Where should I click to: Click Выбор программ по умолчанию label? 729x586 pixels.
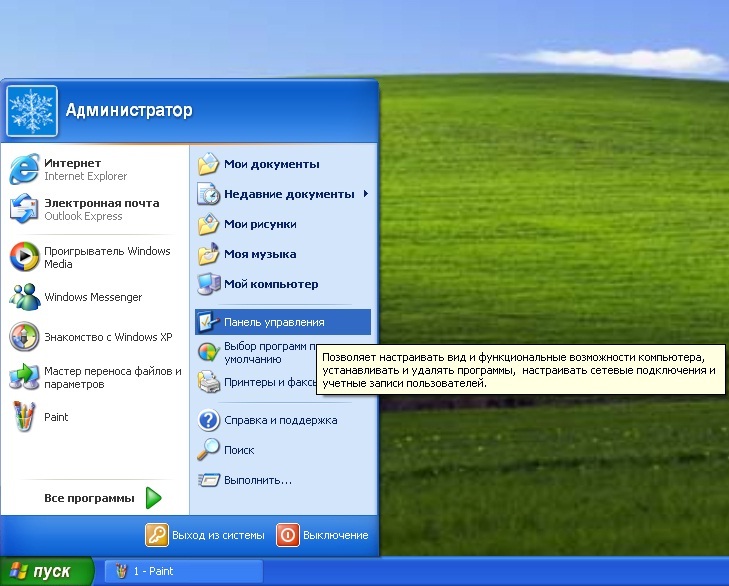(x=270, y=353)
